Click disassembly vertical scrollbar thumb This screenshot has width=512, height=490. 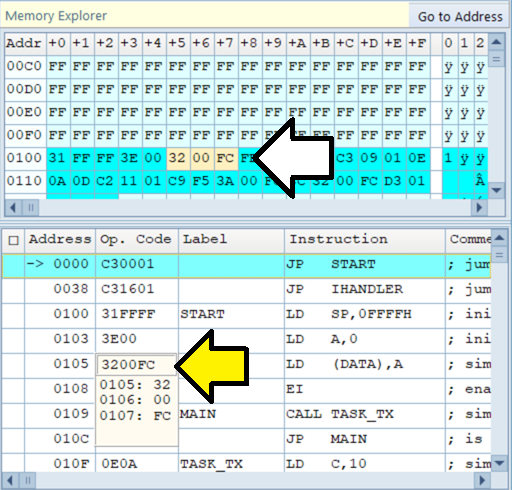pyautogui.click(x=499, y=255)
